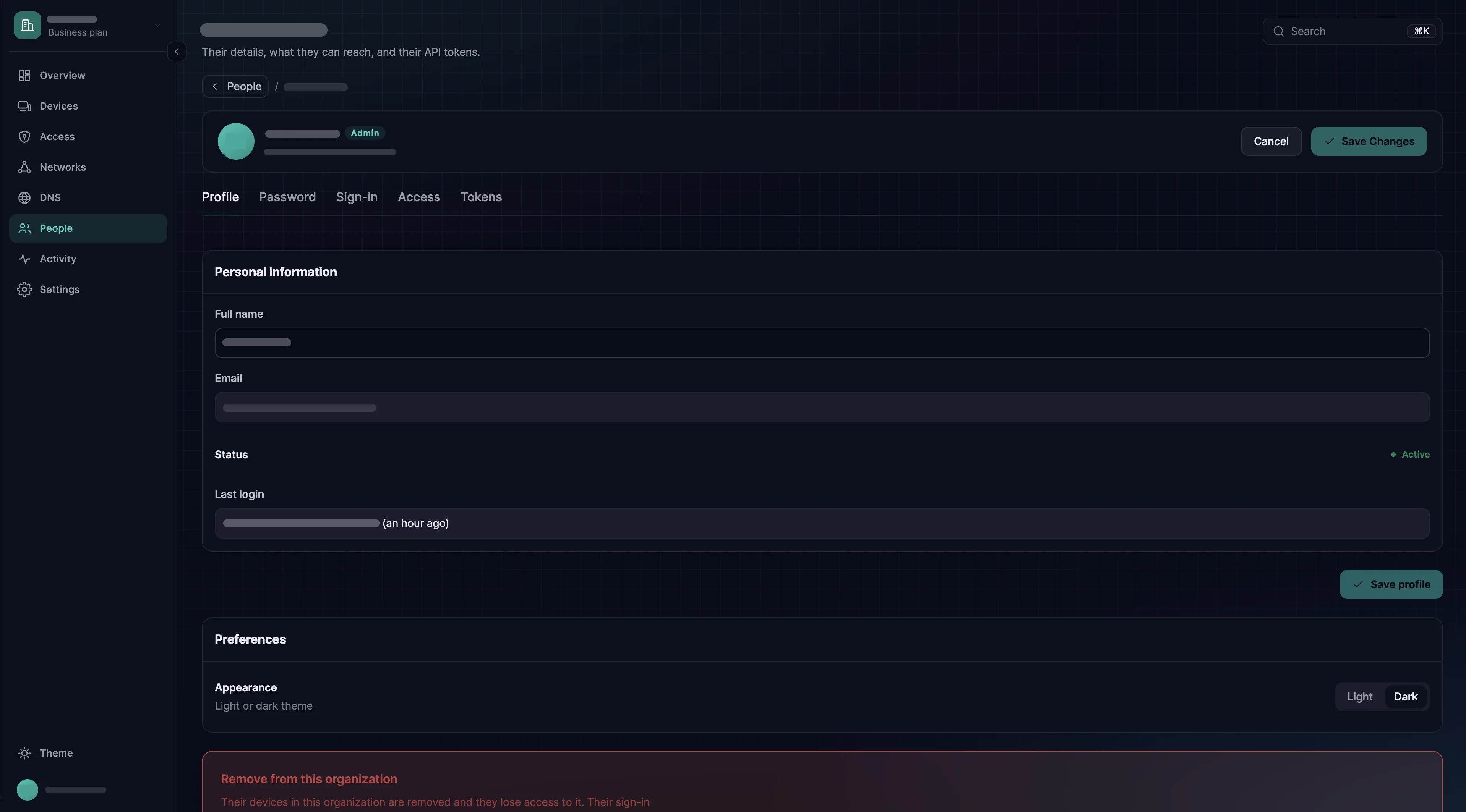Open Overview in the sidebar
This screenshot has width=1466, height=812.
point(88,76)
